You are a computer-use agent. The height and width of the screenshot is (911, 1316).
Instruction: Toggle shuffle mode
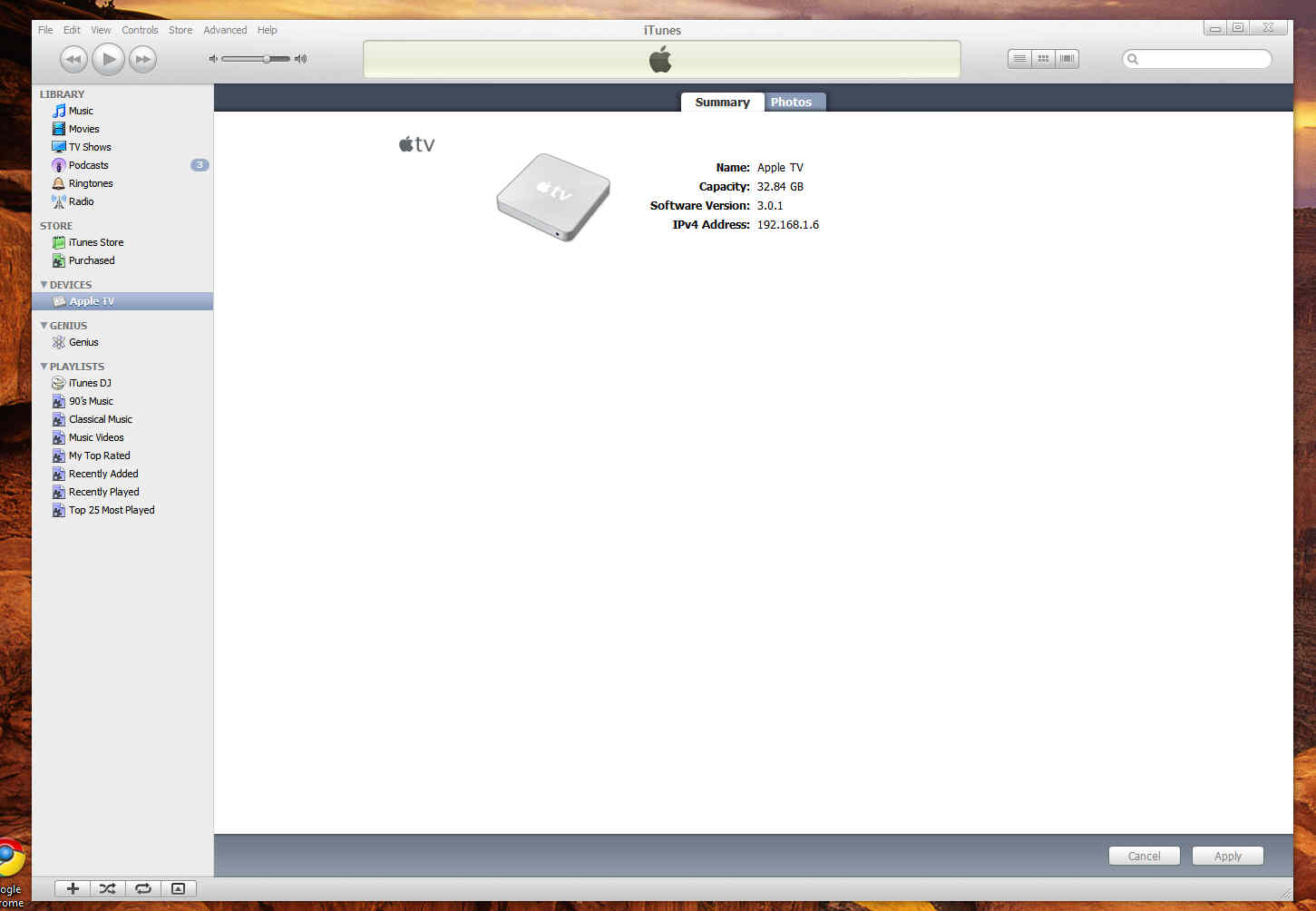click(x=107, y=888)
